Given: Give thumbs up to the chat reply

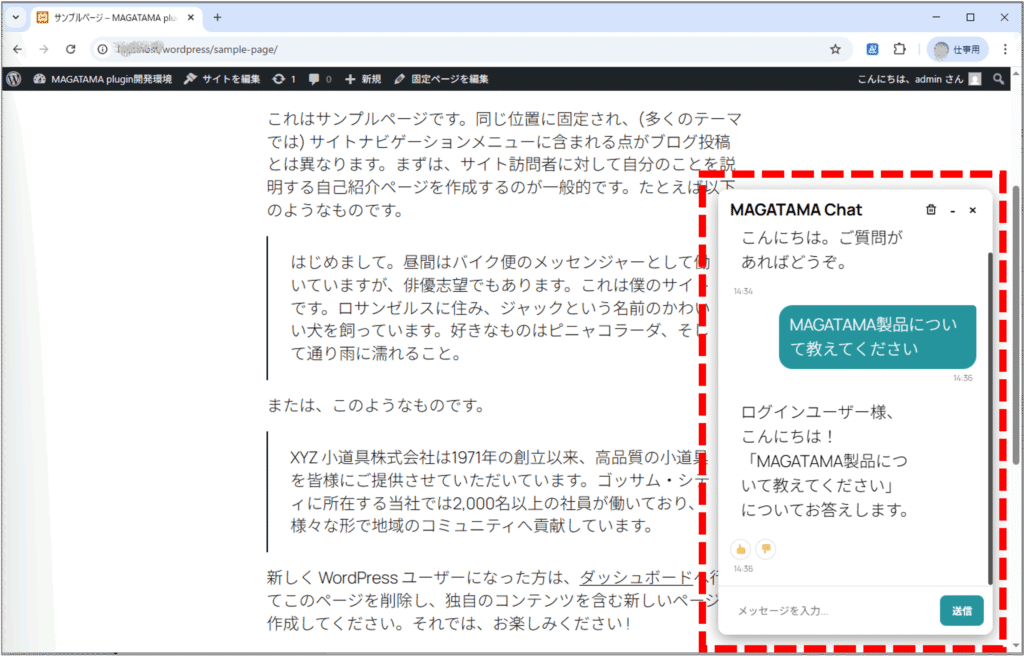Looking at the screenshot, I should (x=741, y=548).
